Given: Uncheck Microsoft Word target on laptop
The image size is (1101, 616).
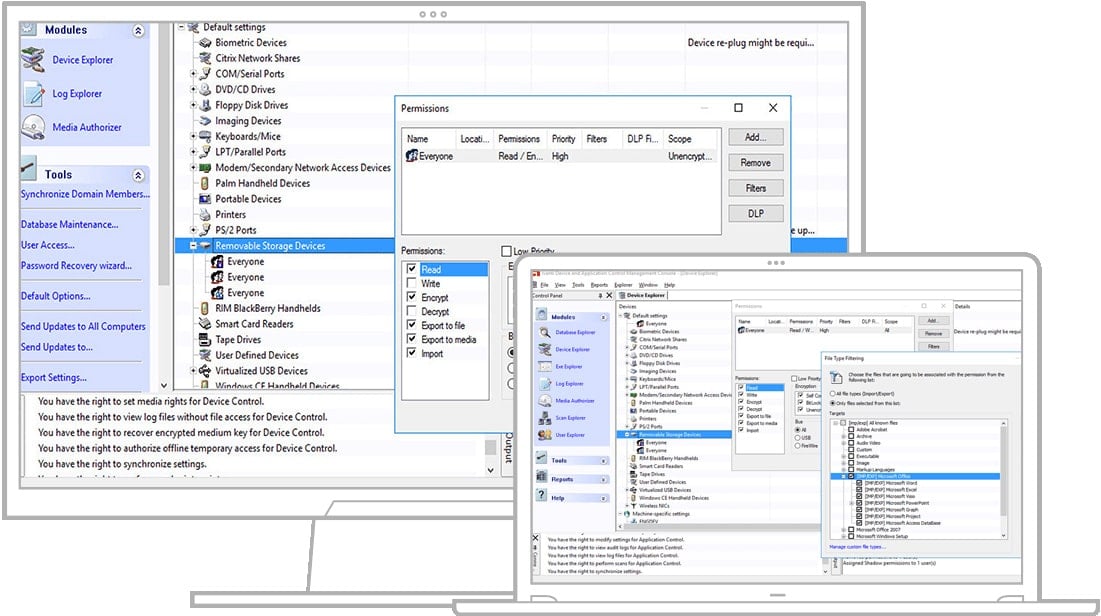Looking at the screenshot, I should [859, 483].
